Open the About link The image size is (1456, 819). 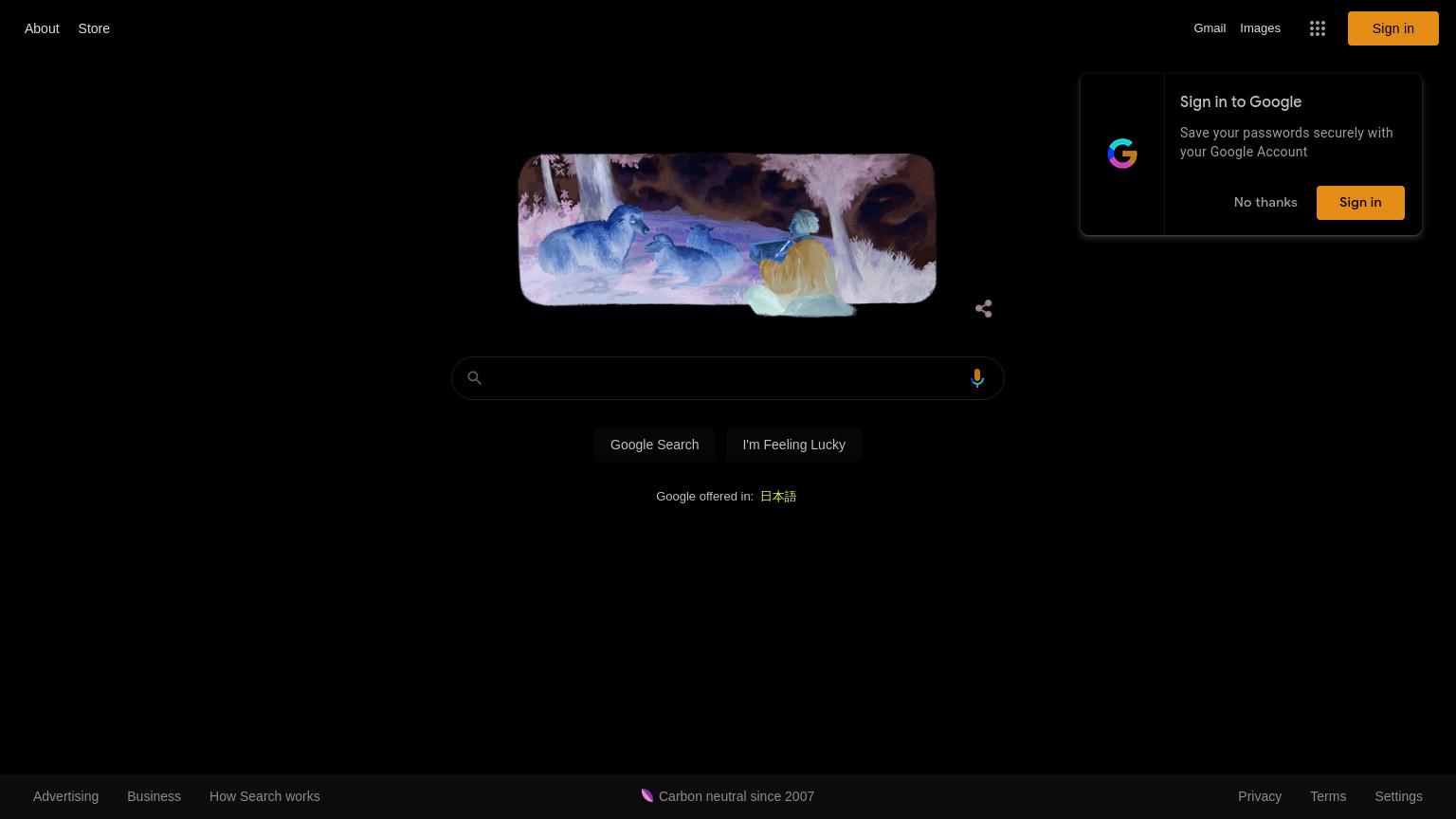pos(42,28)
